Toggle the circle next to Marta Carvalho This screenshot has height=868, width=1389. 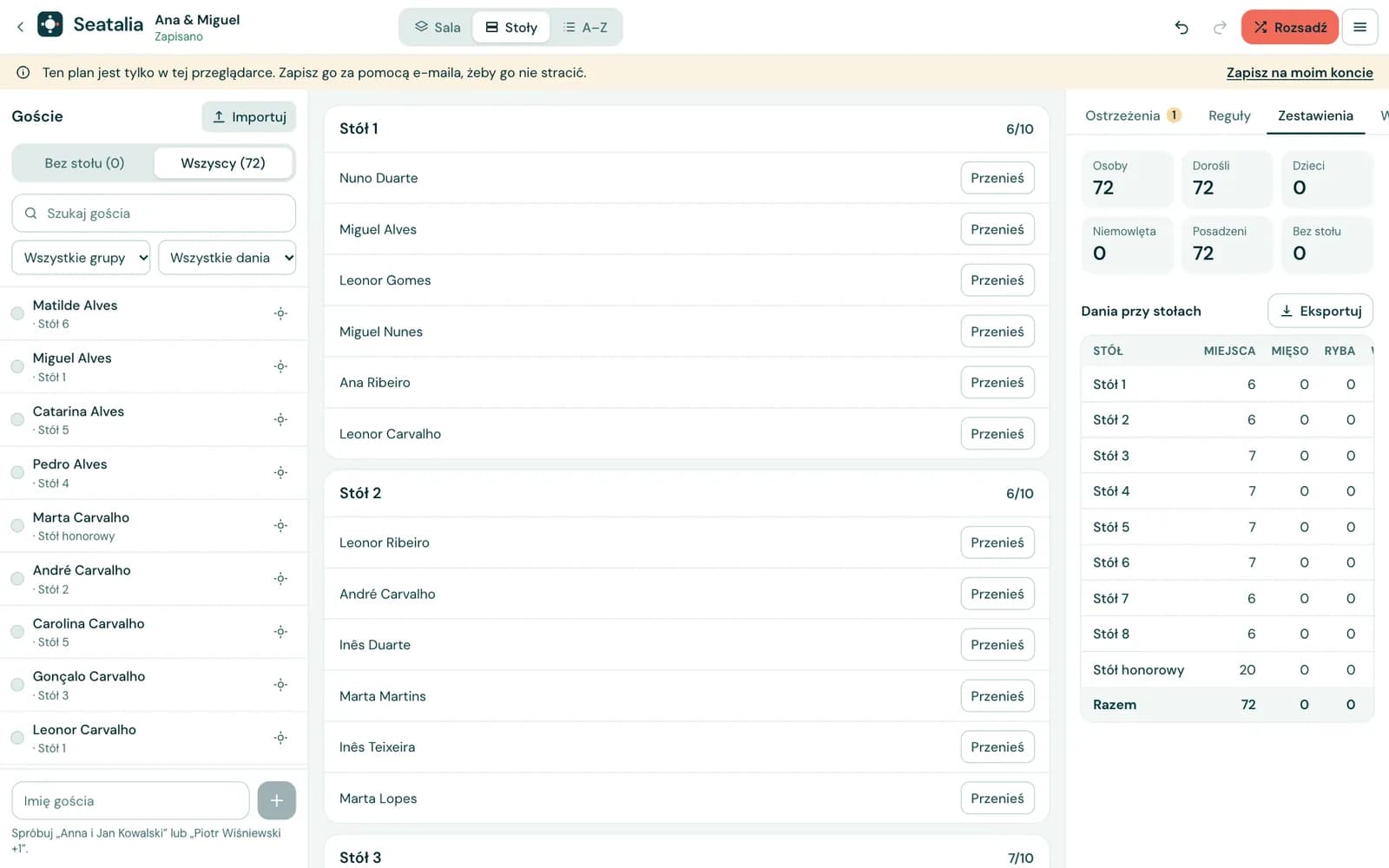click(17, 525)
